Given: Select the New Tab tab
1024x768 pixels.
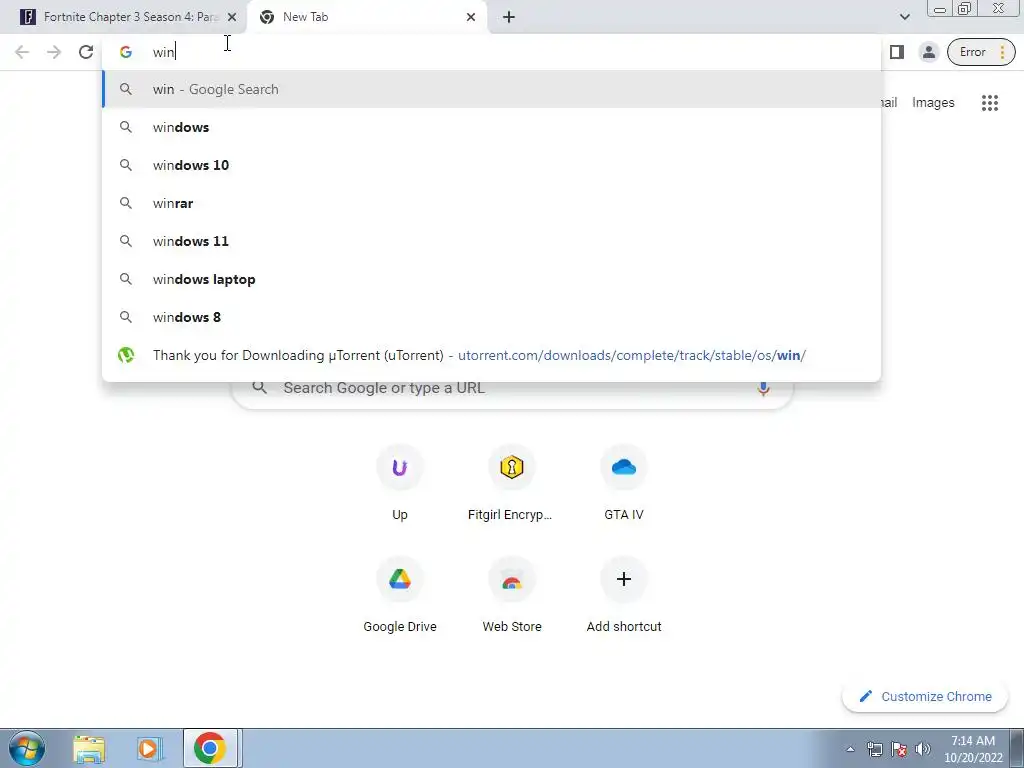Looking at the screenshot, I should coord(367,17).
